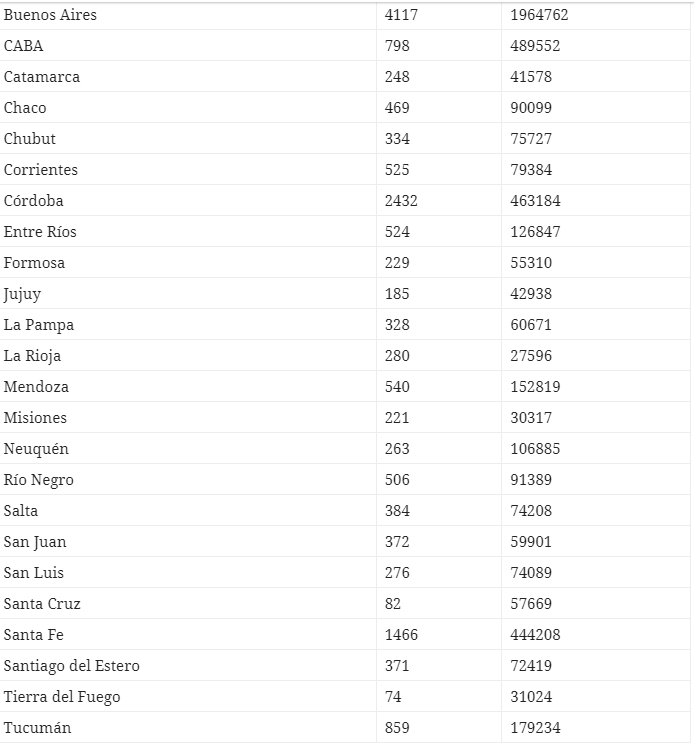Click the Catamarca value 41578

point(530,77)
